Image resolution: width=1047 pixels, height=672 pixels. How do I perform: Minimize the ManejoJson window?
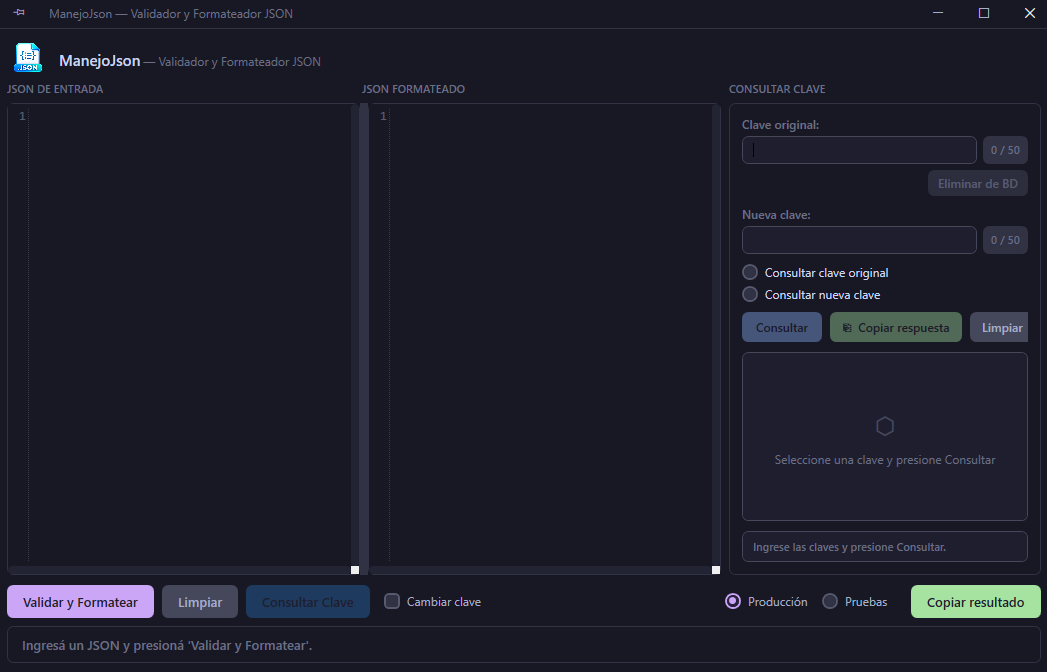point(938,13)
